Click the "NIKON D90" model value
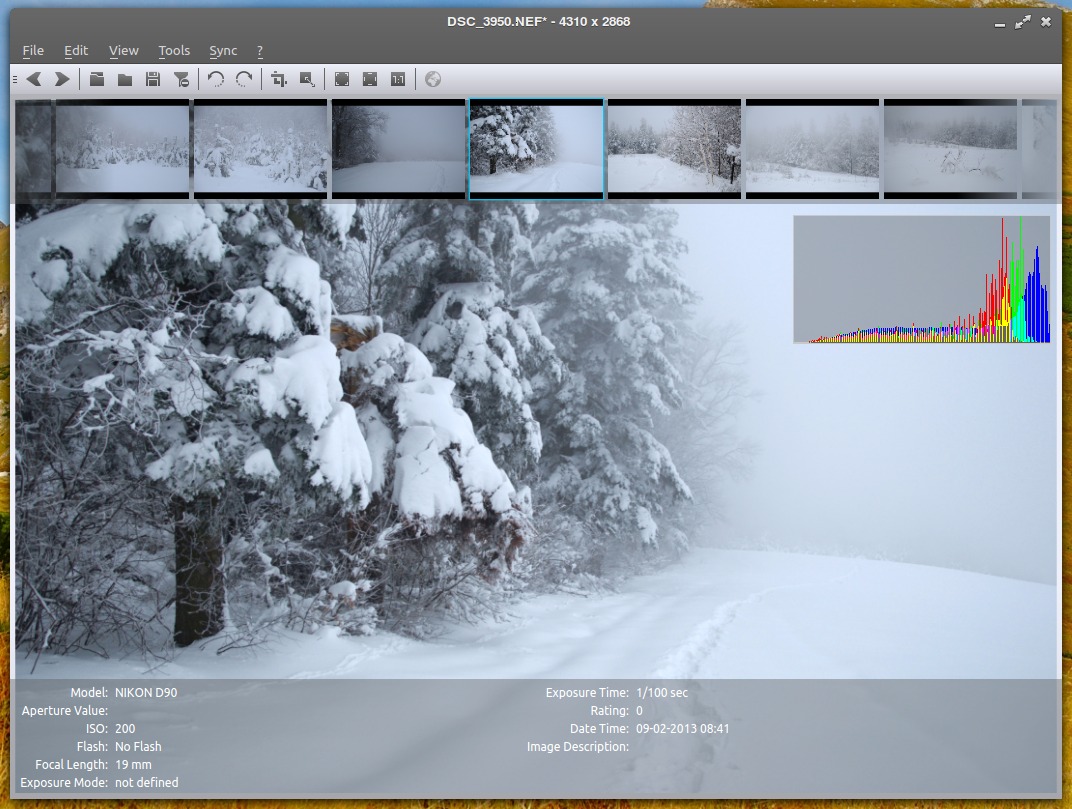1072x809 pixels. (146, 693)
